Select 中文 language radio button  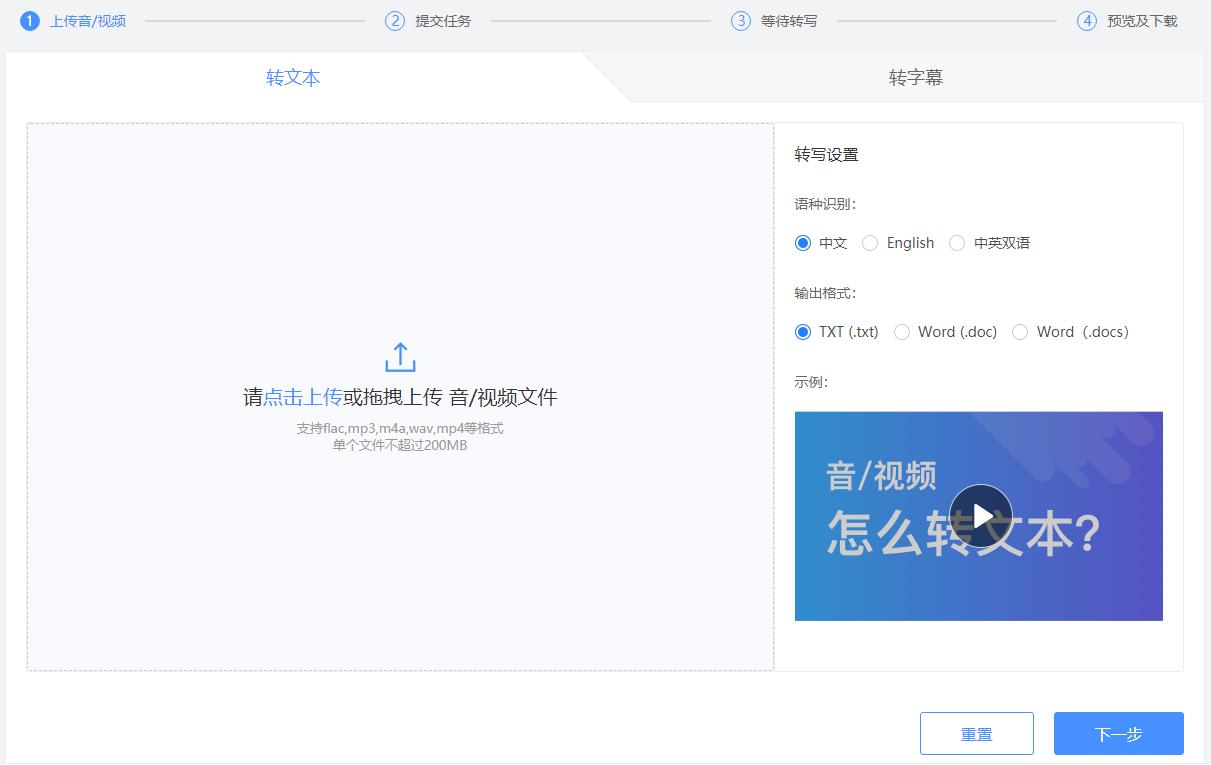click(803, 243)
